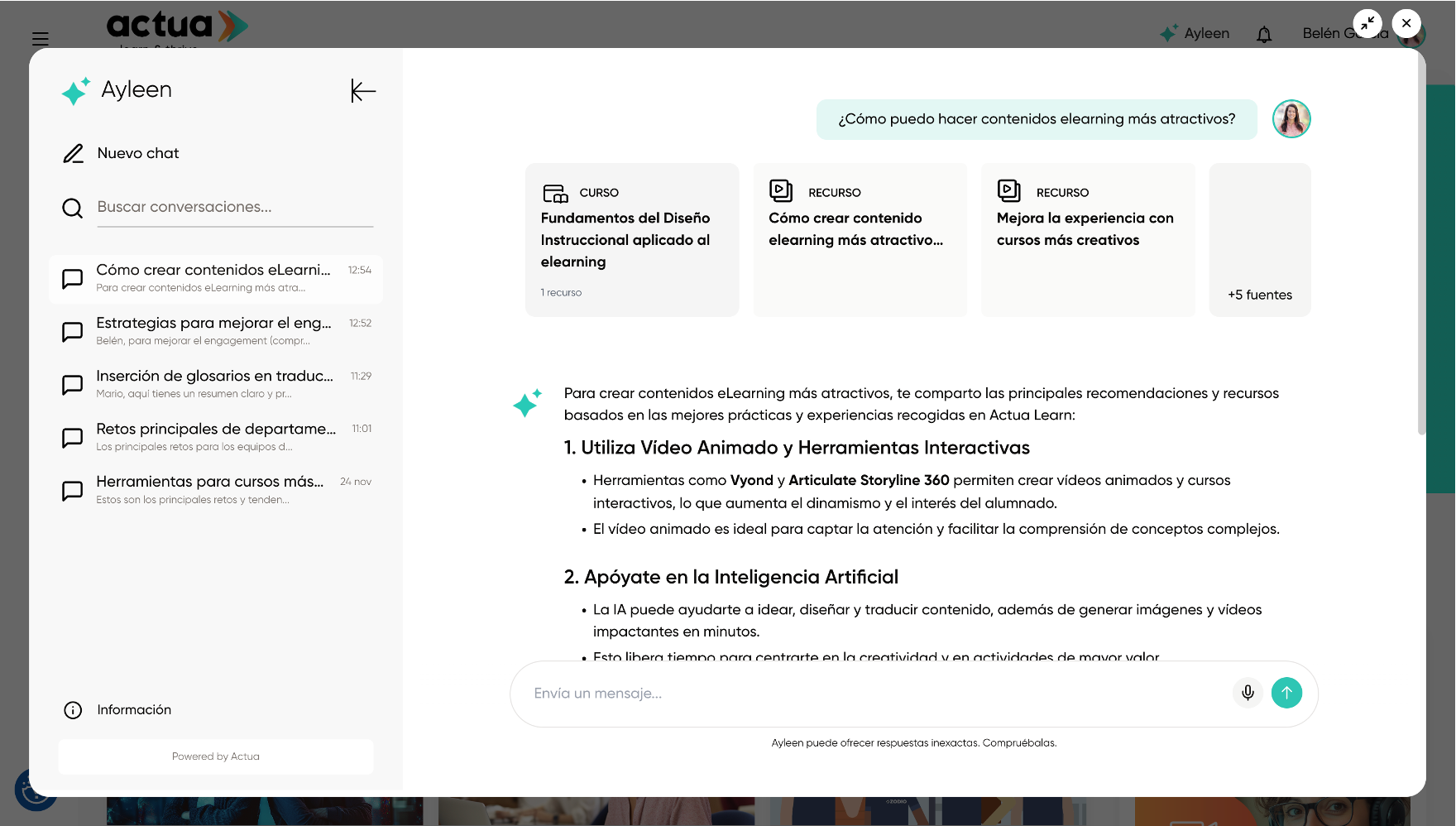Open resource 'Cómo crear contenido elearning más atractivo'
The image size is (1456, 826).
point(860,240)
